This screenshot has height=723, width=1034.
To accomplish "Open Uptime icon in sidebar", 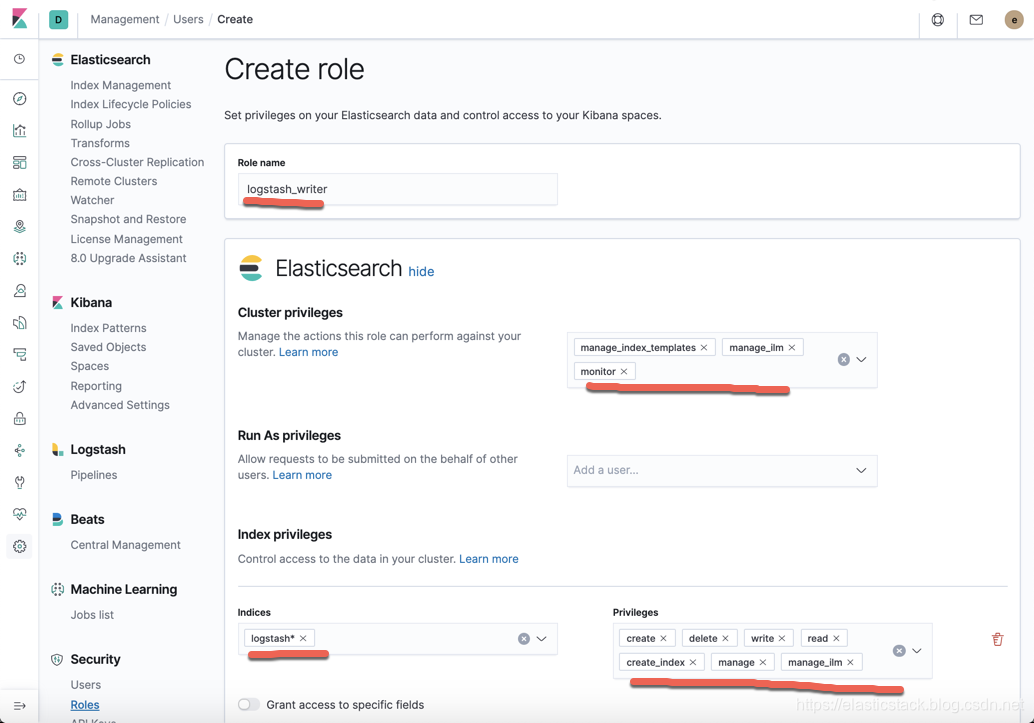I will (20, 387).
